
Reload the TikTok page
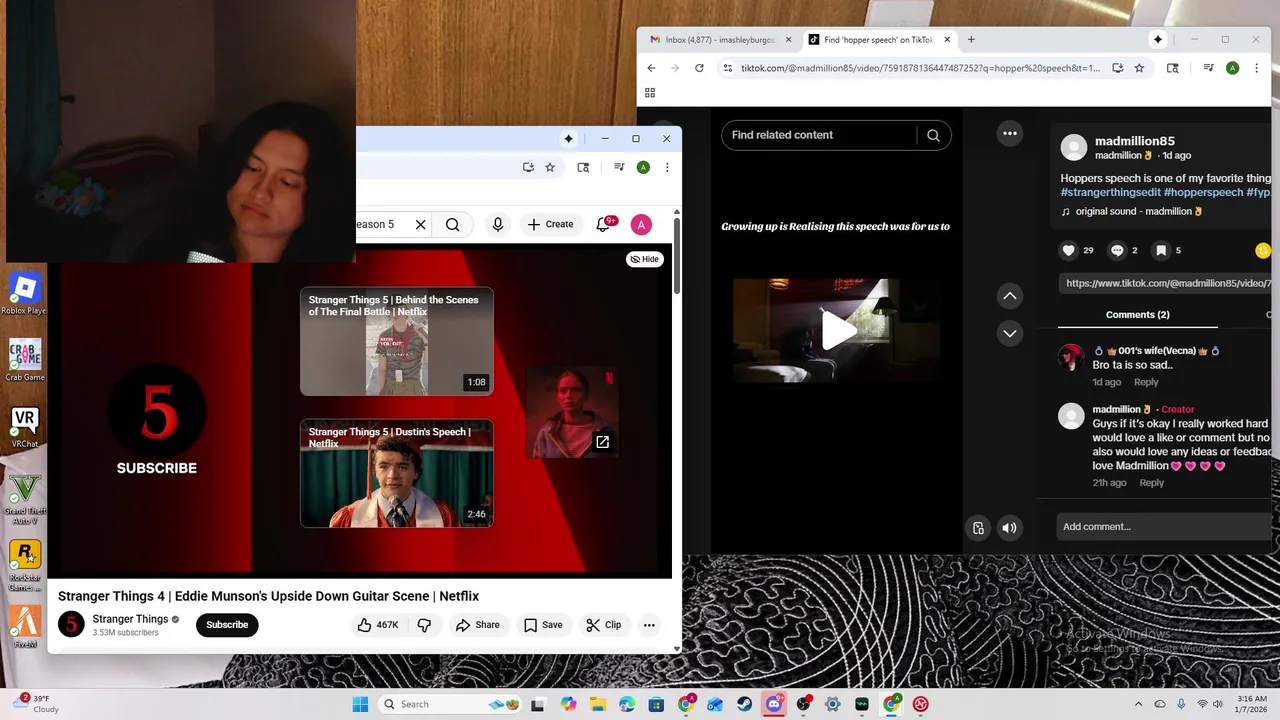coord(699,68)
